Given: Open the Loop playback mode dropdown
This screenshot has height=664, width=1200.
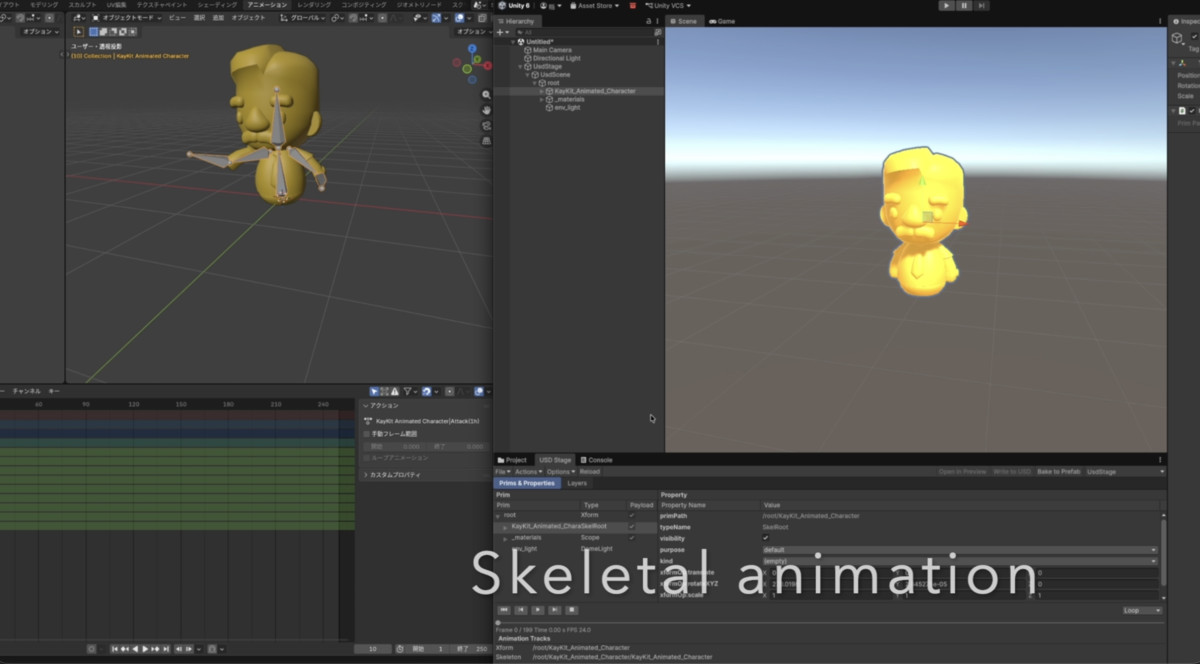Looking at the screenshot, I should (x=1143, y=610).
